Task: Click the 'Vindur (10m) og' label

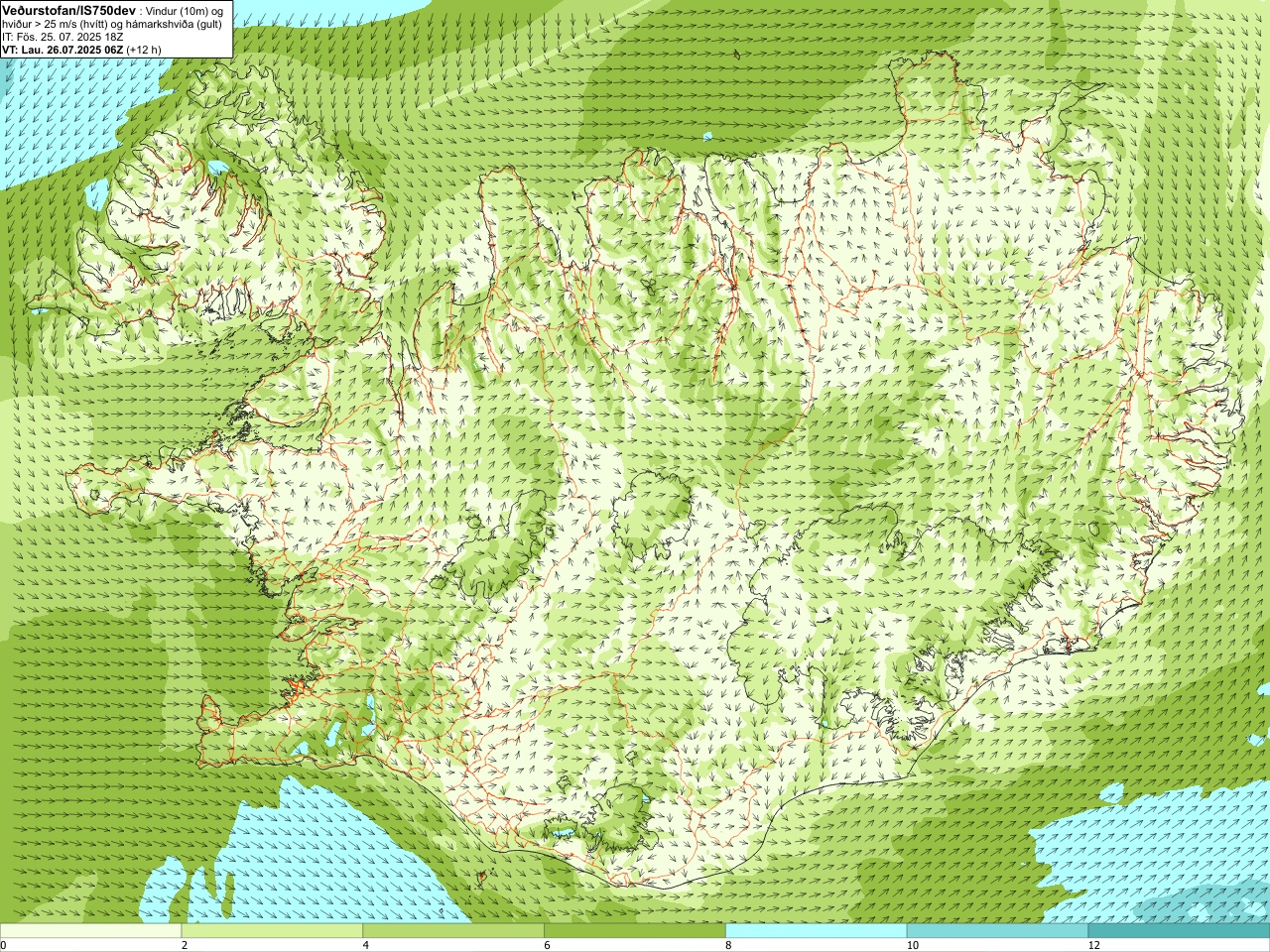Action: 185,10
